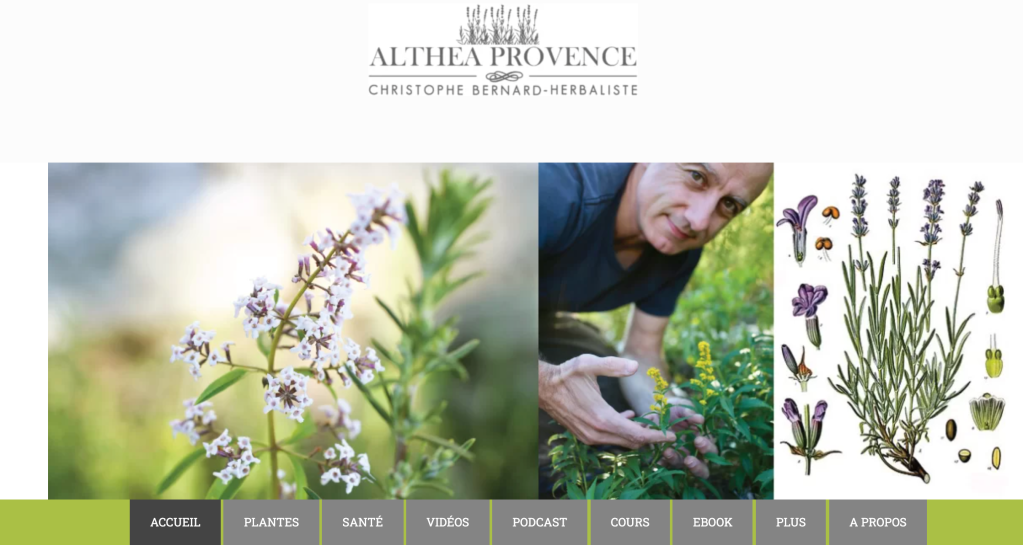1023x545 pixels.
Task: Visit the A PROPOS page
Action: pyautogui.click(x=878, y=522)
